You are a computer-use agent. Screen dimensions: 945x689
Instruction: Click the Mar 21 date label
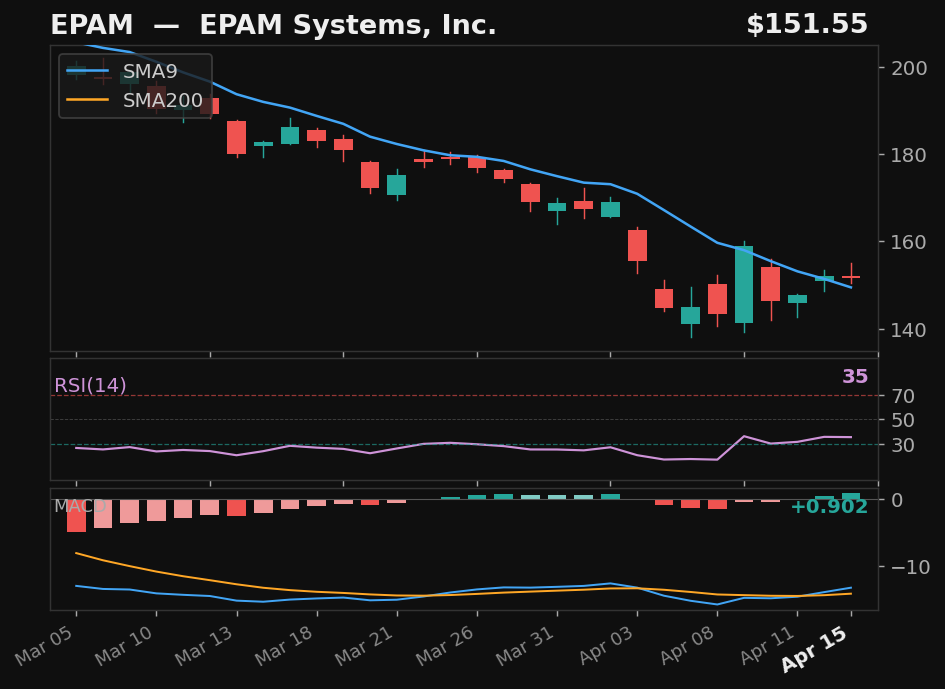click(x=365, y=645)
